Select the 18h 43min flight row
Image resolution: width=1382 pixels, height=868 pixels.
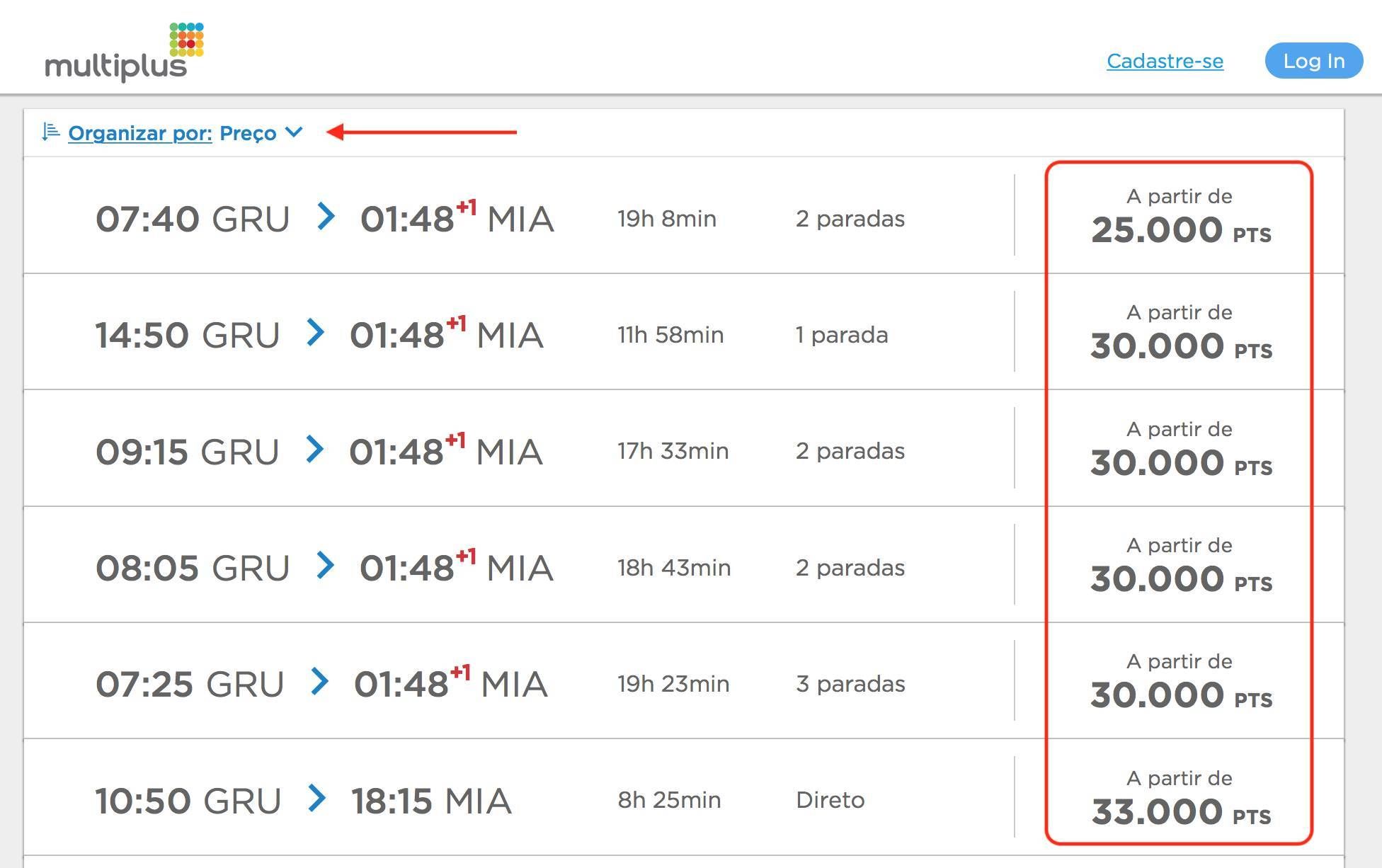(x=673, y=568)
